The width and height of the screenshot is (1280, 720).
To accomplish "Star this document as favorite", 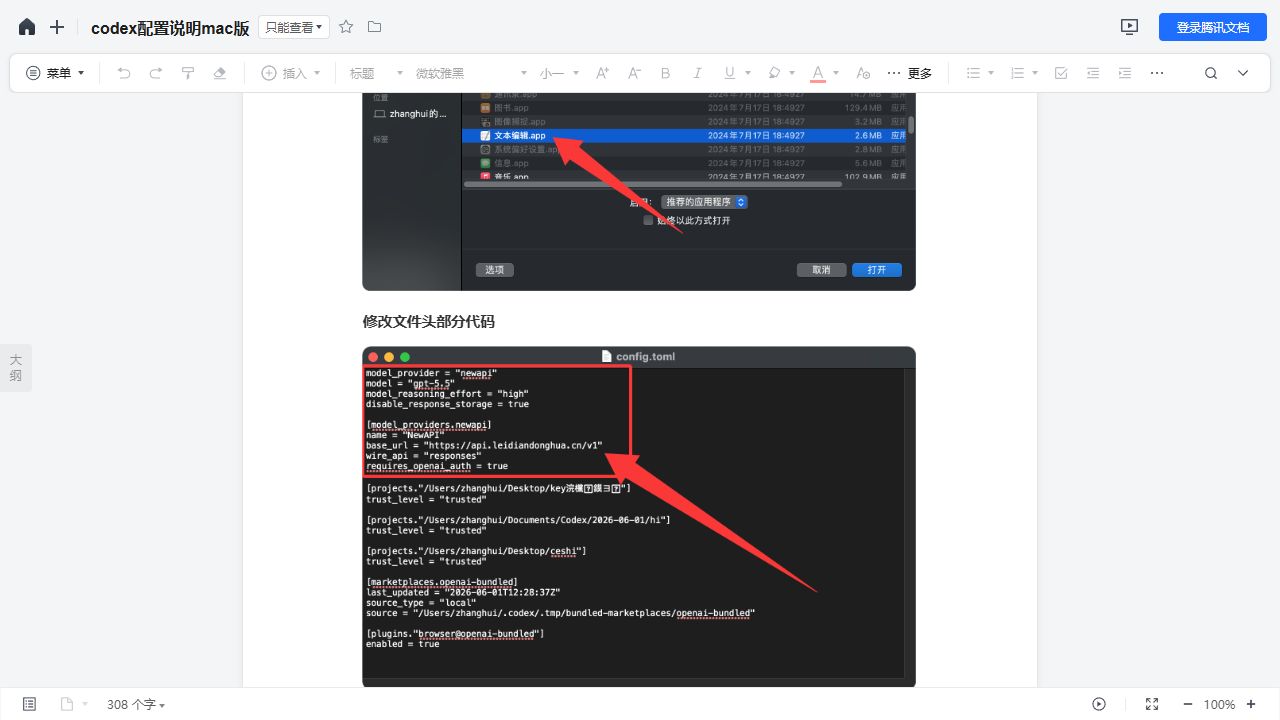I will point(346,27).
